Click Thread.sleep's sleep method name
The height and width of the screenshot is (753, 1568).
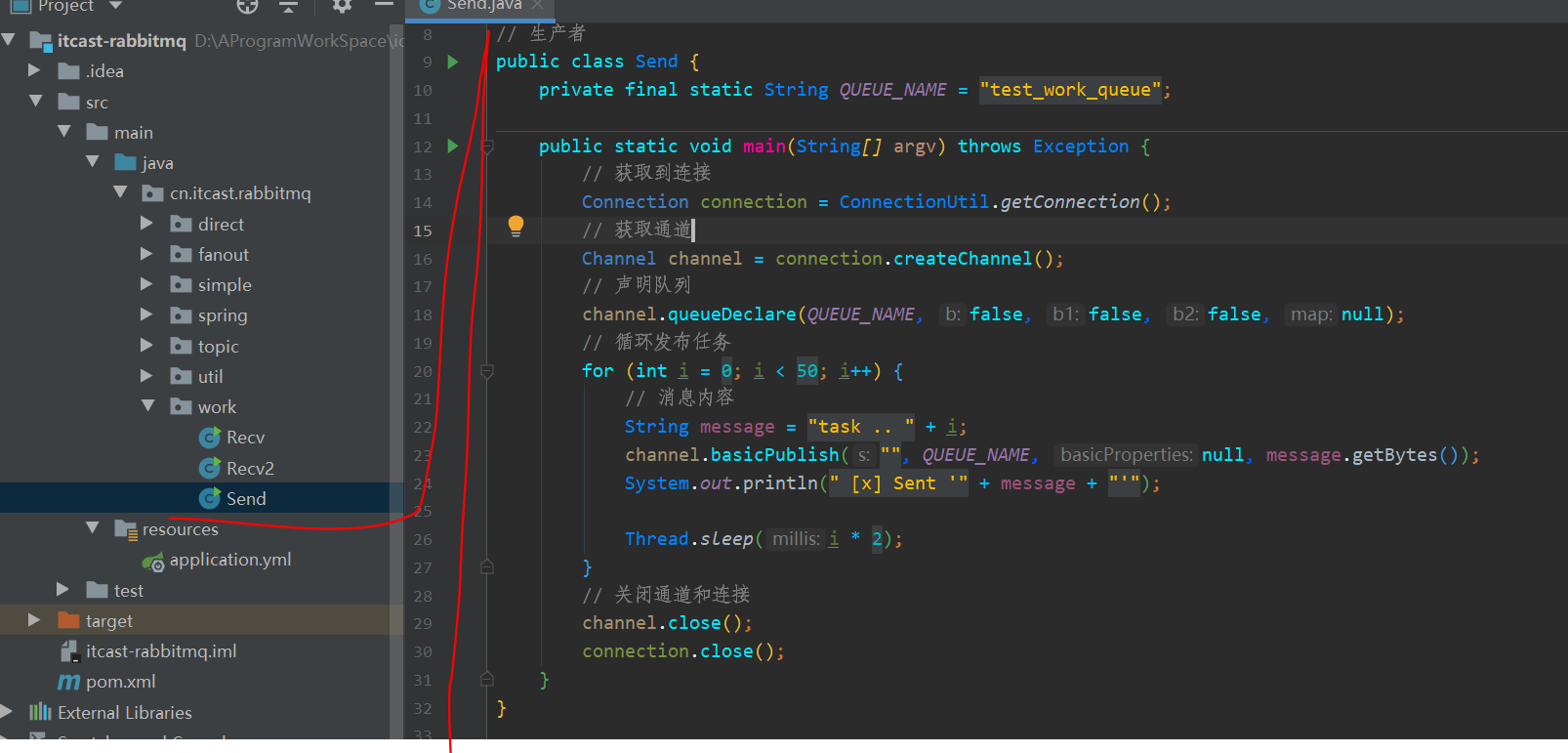coord(726,539)
